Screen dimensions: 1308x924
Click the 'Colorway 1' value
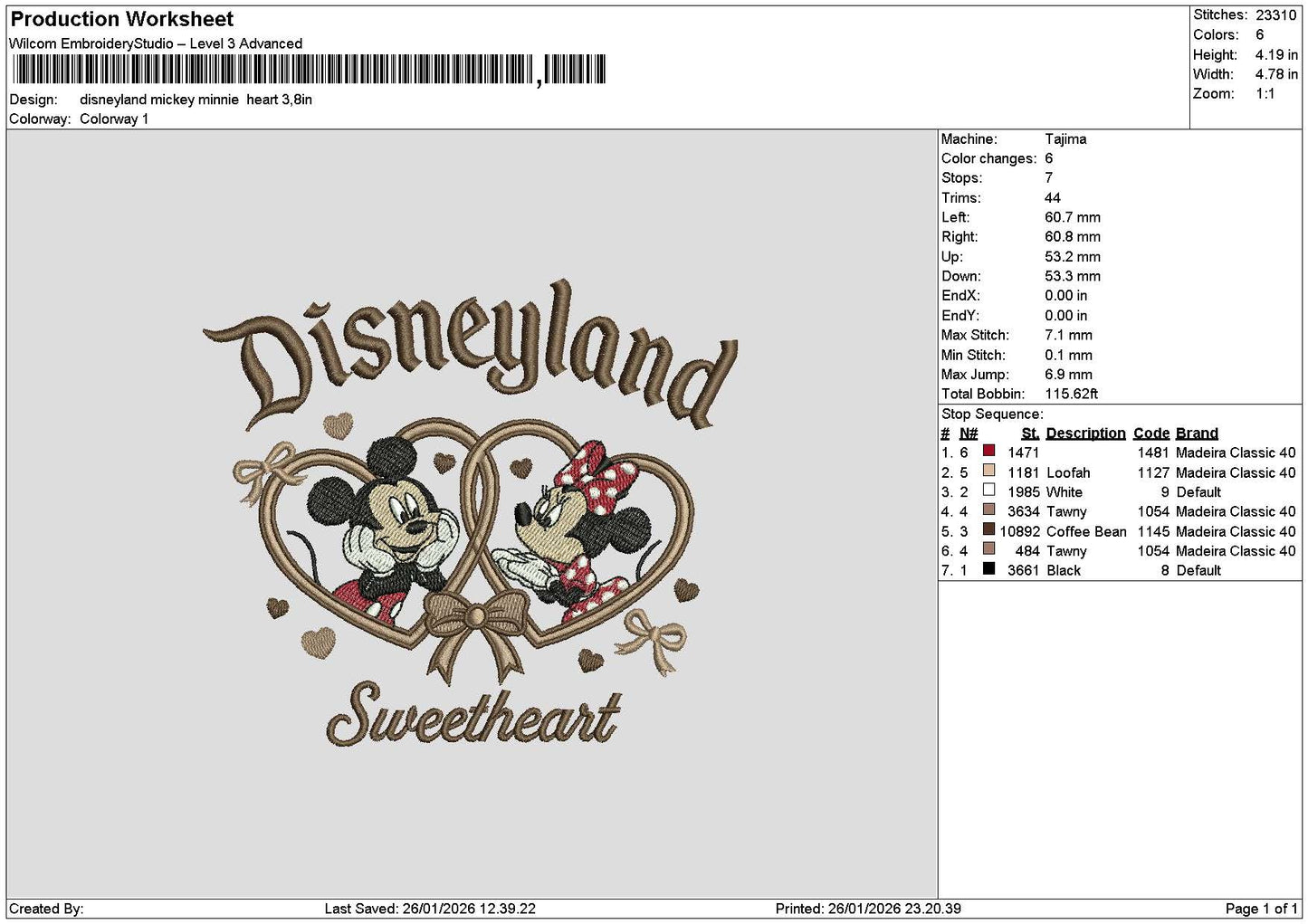click(x=114, y=119)
